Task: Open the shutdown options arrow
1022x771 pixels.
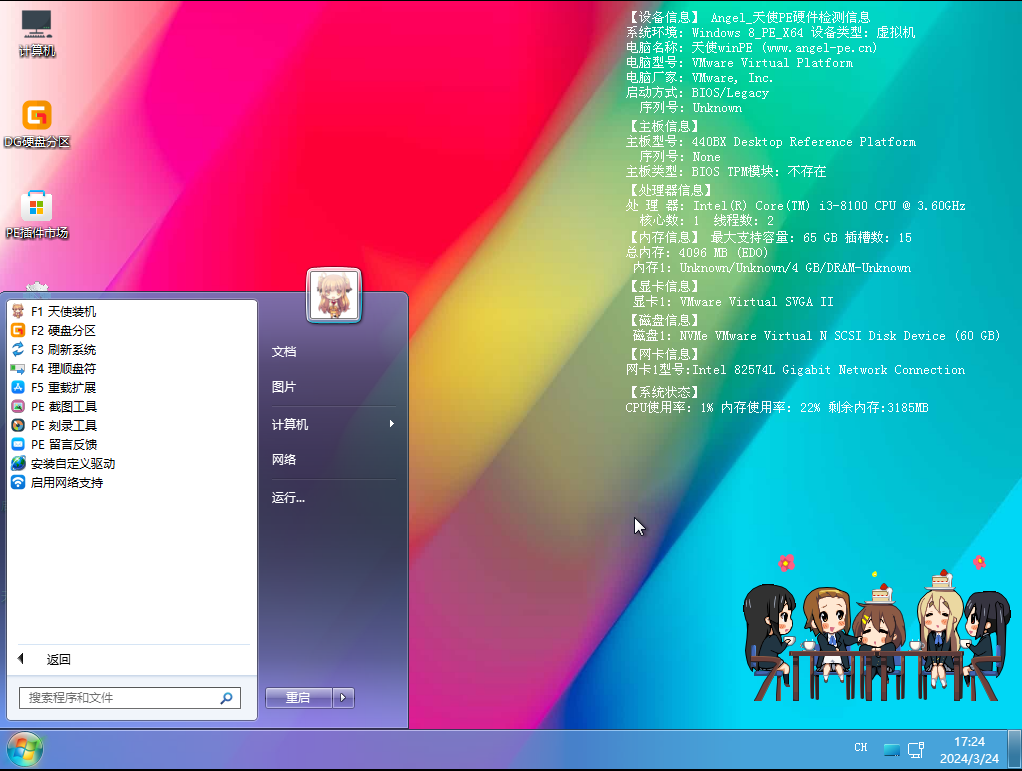Action: (343, 698)
